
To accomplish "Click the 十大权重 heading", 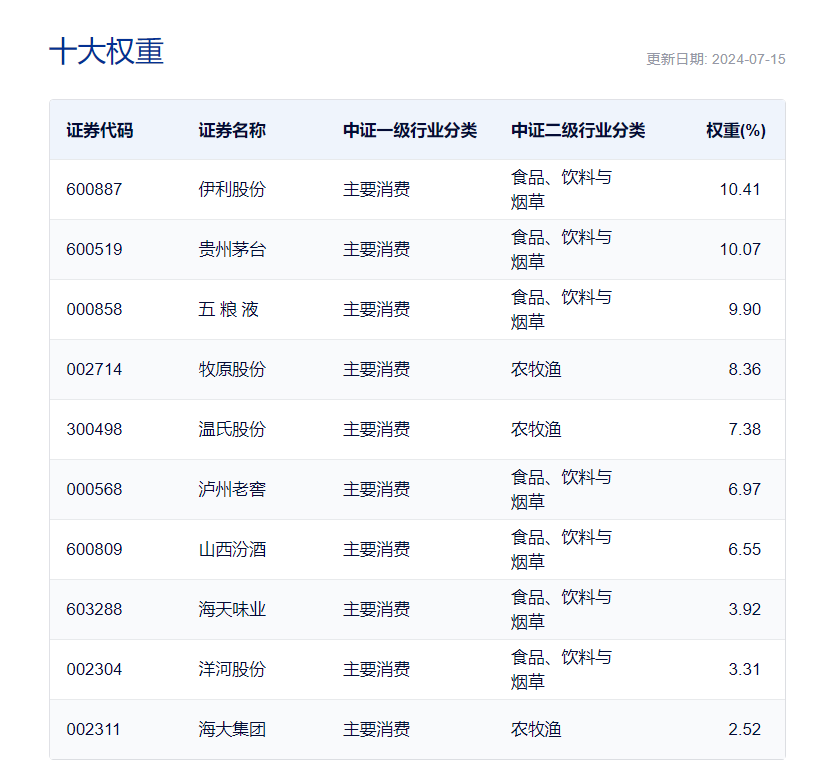I will click(106, 51).
